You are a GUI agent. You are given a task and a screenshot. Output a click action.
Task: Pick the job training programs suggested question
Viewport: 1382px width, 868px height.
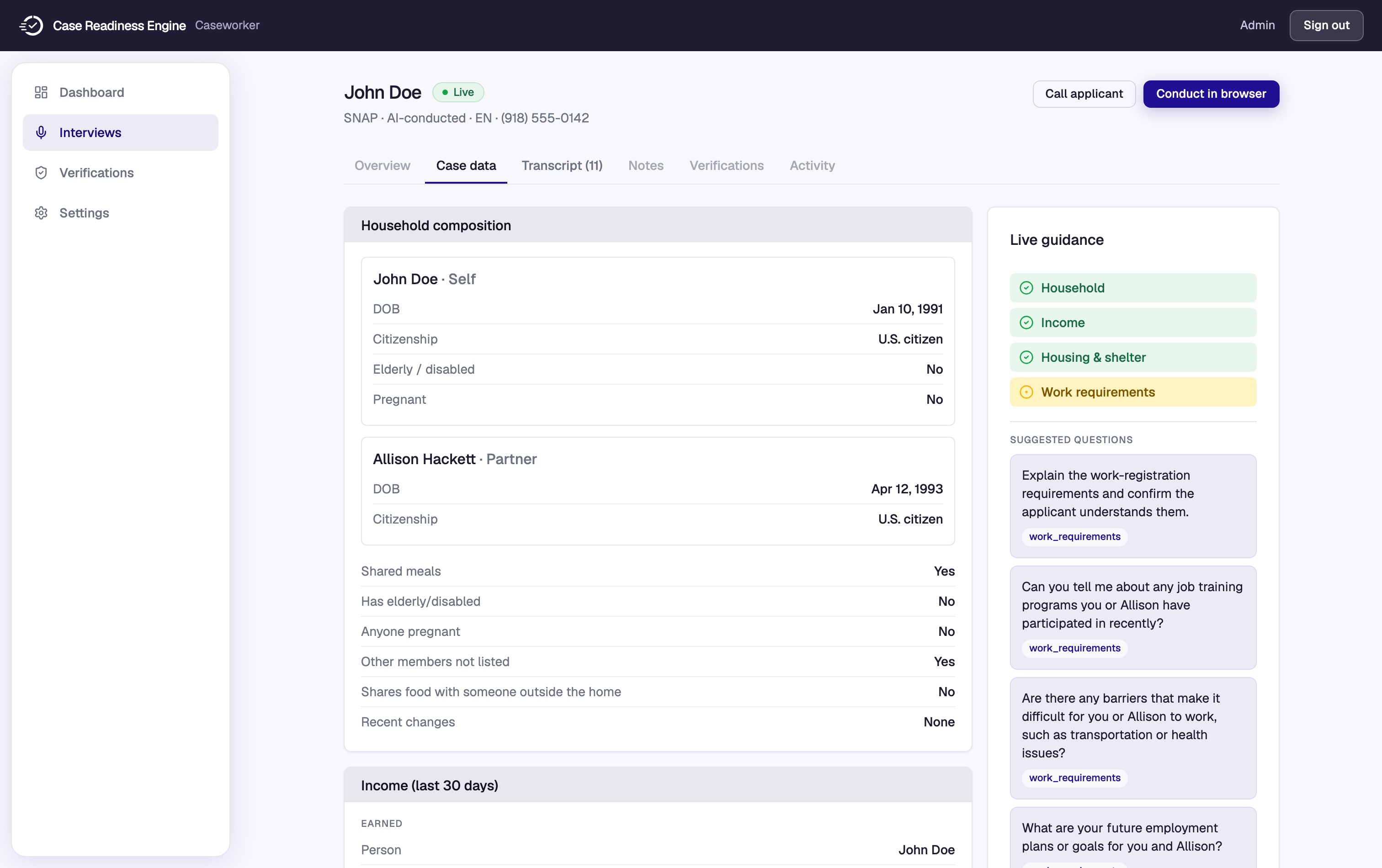(x=1133, y=617)
